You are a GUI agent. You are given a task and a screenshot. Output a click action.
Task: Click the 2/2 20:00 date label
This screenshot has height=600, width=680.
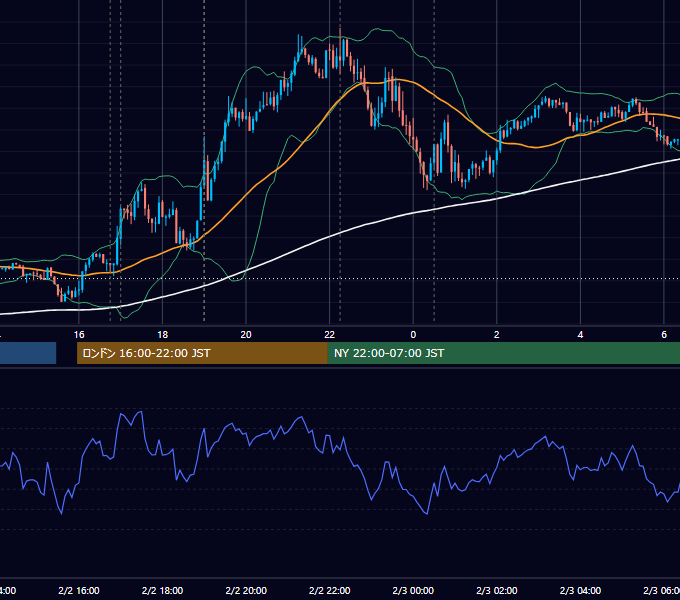246,590
